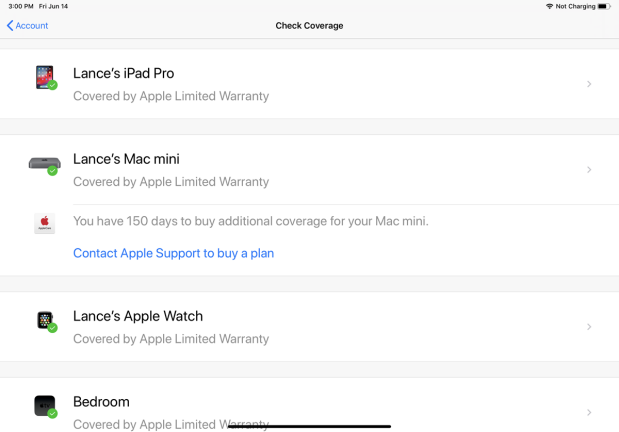The width and height of the screenshot is (619, 432).
Task: Tap the battery indicator icon
Action: pyautogui.click(x=604, y=6)
